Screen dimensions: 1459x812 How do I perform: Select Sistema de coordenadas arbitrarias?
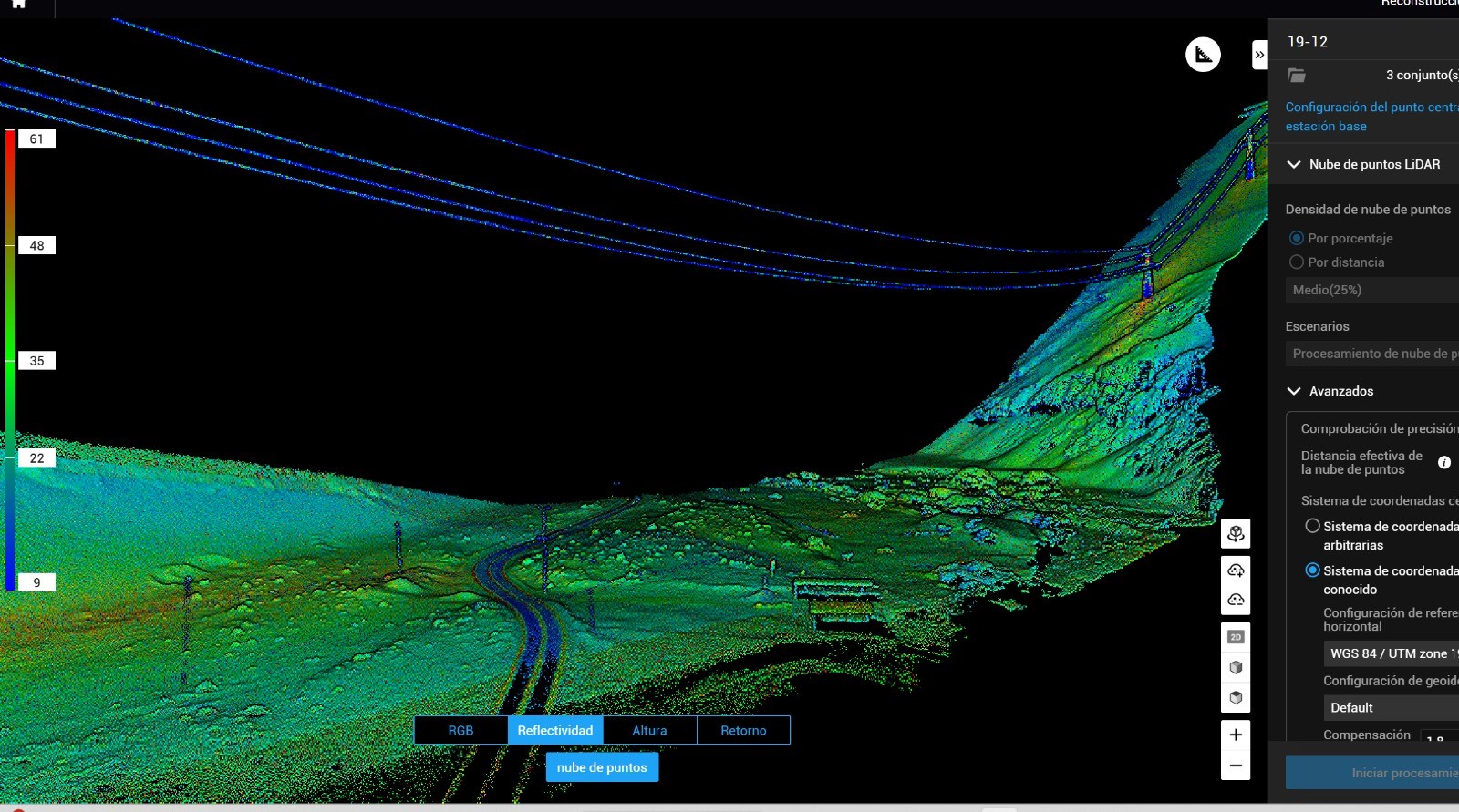click(x=1312, y=526)
